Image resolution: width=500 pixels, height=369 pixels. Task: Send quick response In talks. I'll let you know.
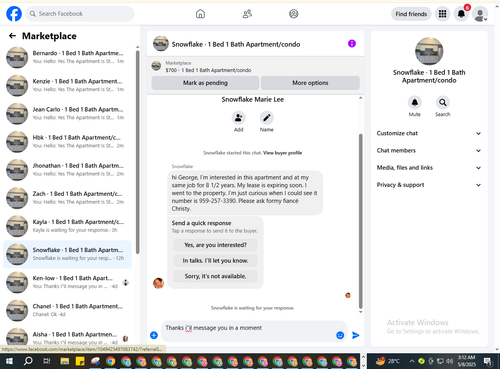coord(215,261)
